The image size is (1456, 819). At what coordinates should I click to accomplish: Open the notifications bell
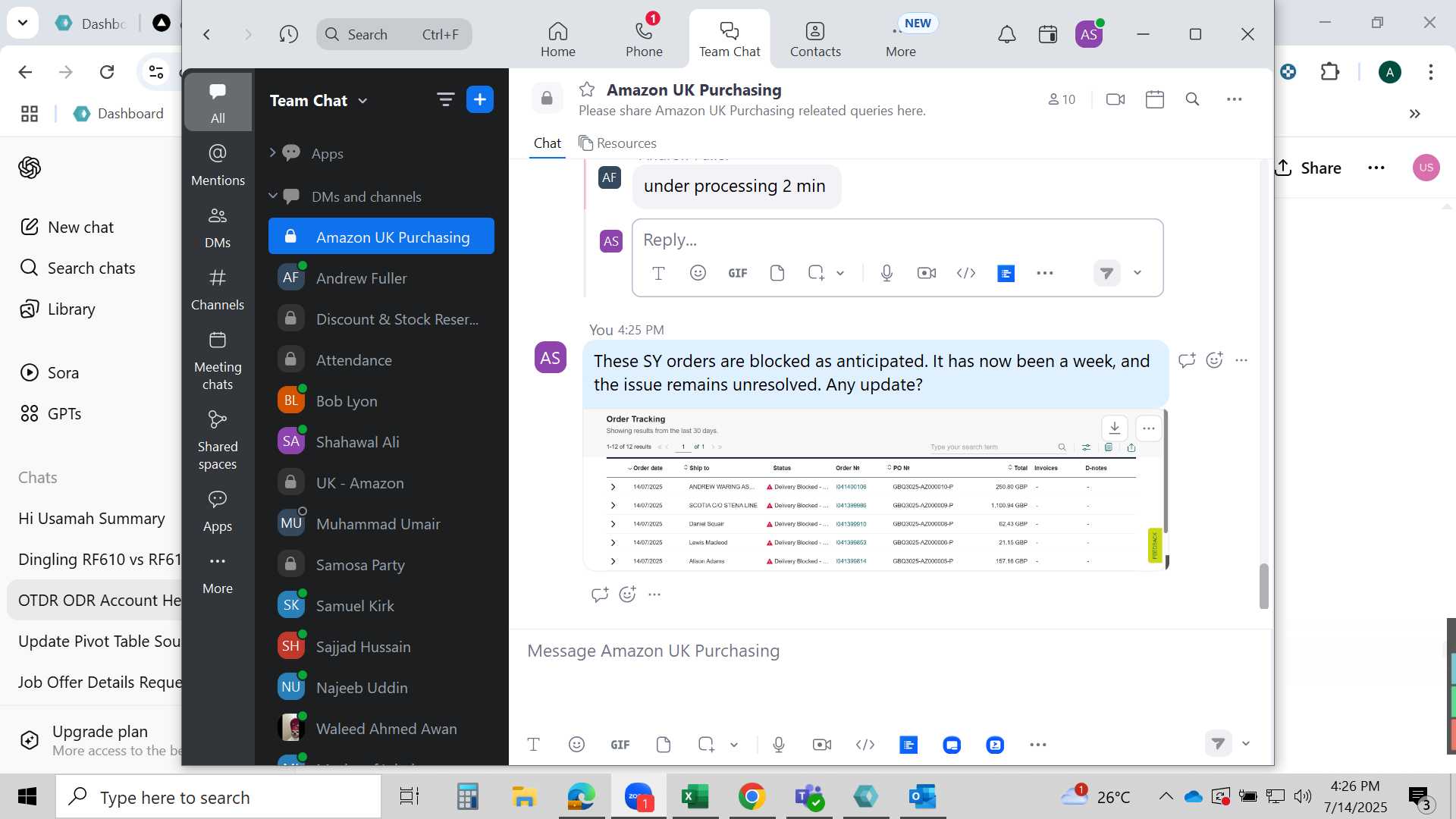[x=1006, y=34]
